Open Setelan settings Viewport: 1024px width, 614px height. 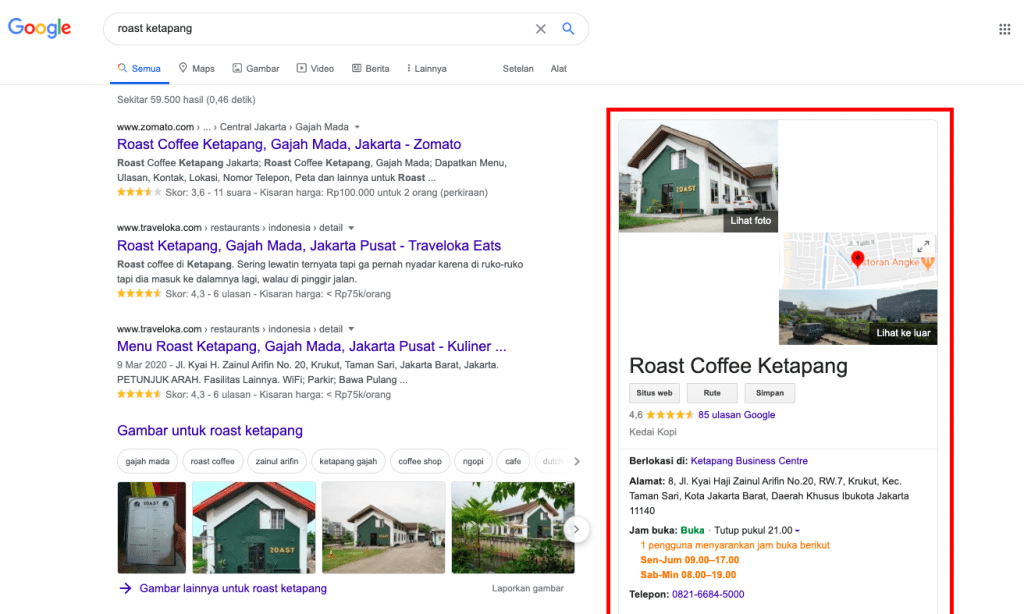[x=518, y=69]
